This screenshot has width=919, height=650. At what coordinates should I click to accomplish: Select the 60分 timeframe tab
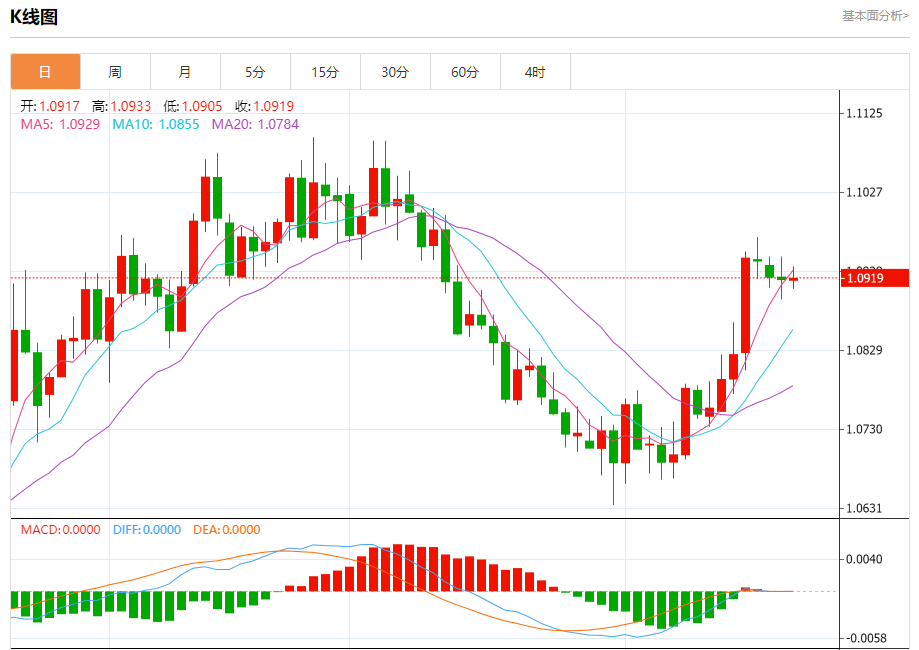(x=465, y=72)
